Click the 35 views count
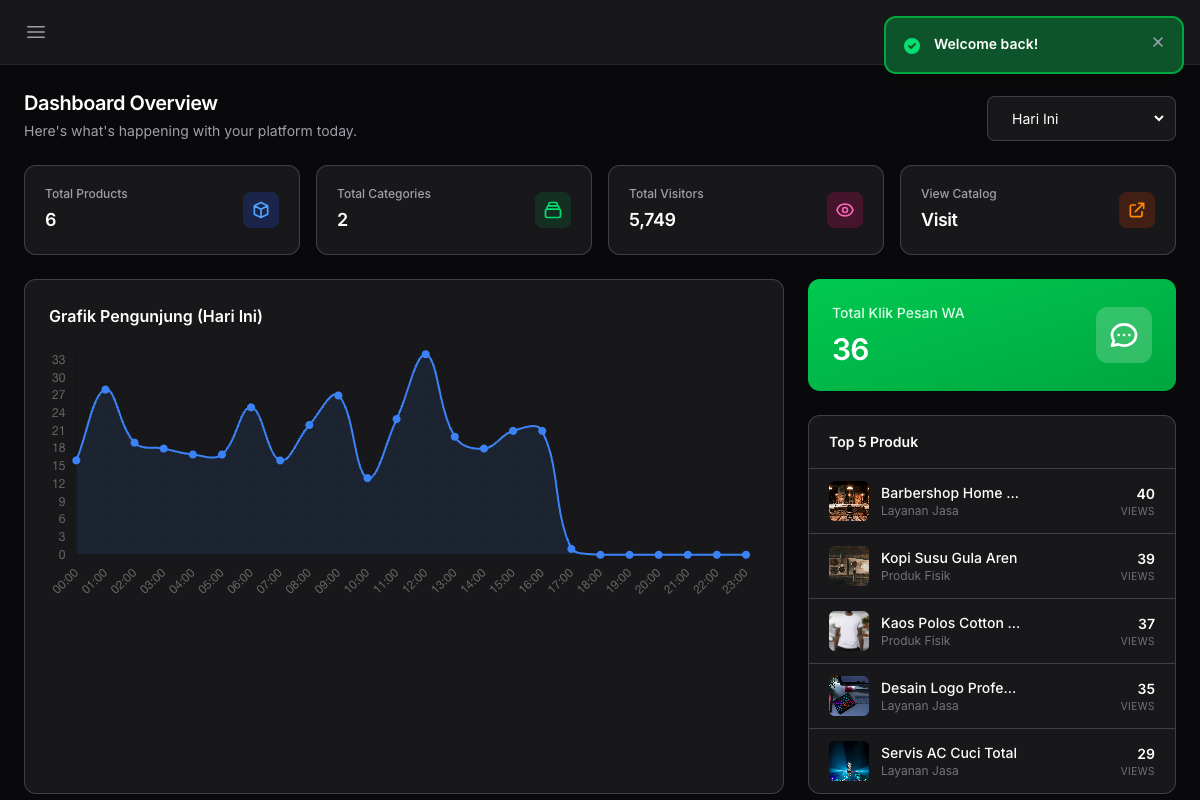This screenshot has width=1200, height=800. tap(1146, 689)
